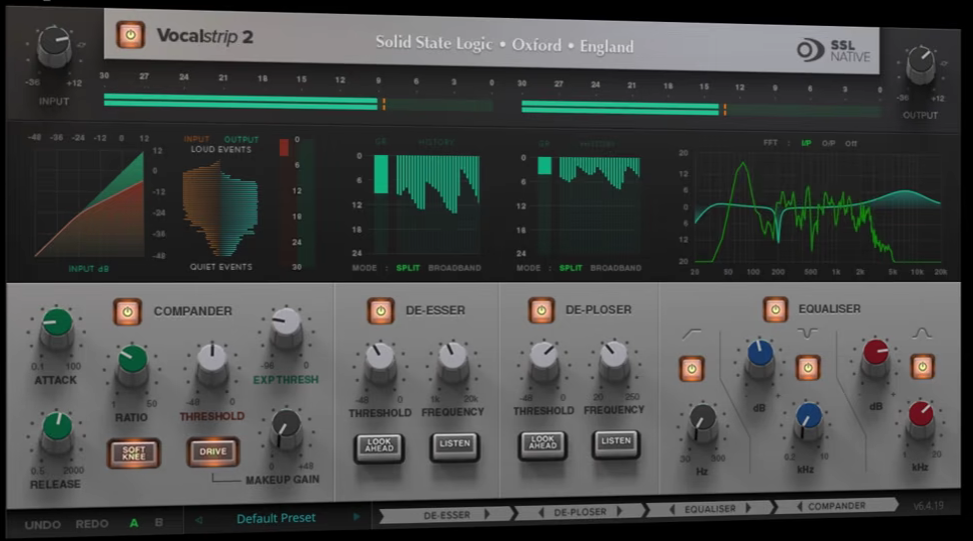Click the De-Esser processing order block
The height and width of the screenshot is (541, 973).
[x=446, y=514]
